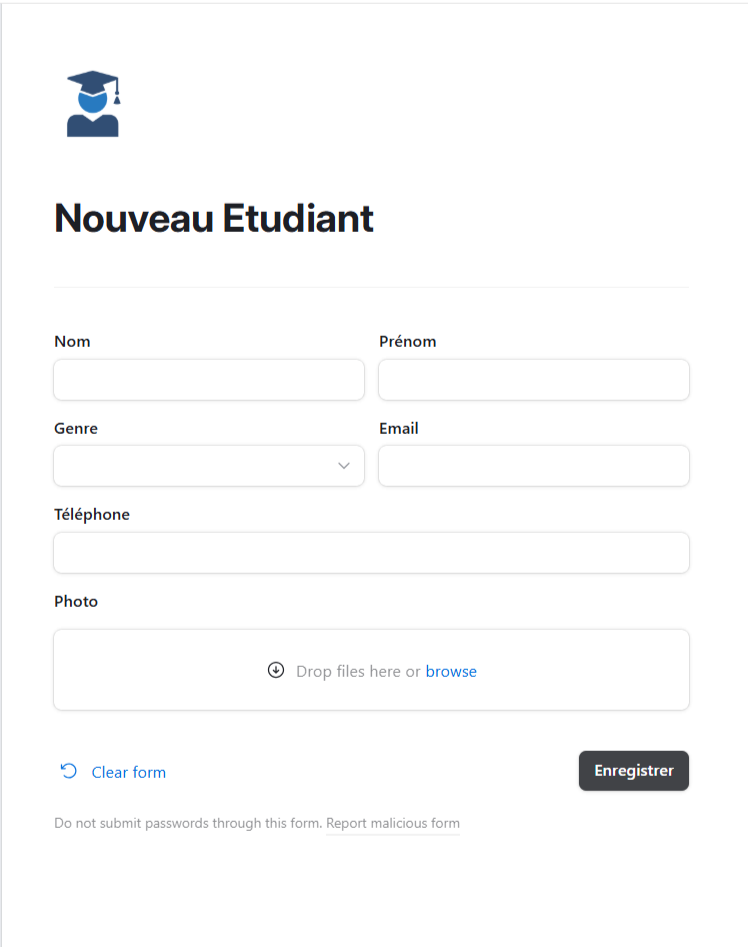Select the Téléphone input box
The width and height of the screenshot is (748, 947).
point(371,553)
